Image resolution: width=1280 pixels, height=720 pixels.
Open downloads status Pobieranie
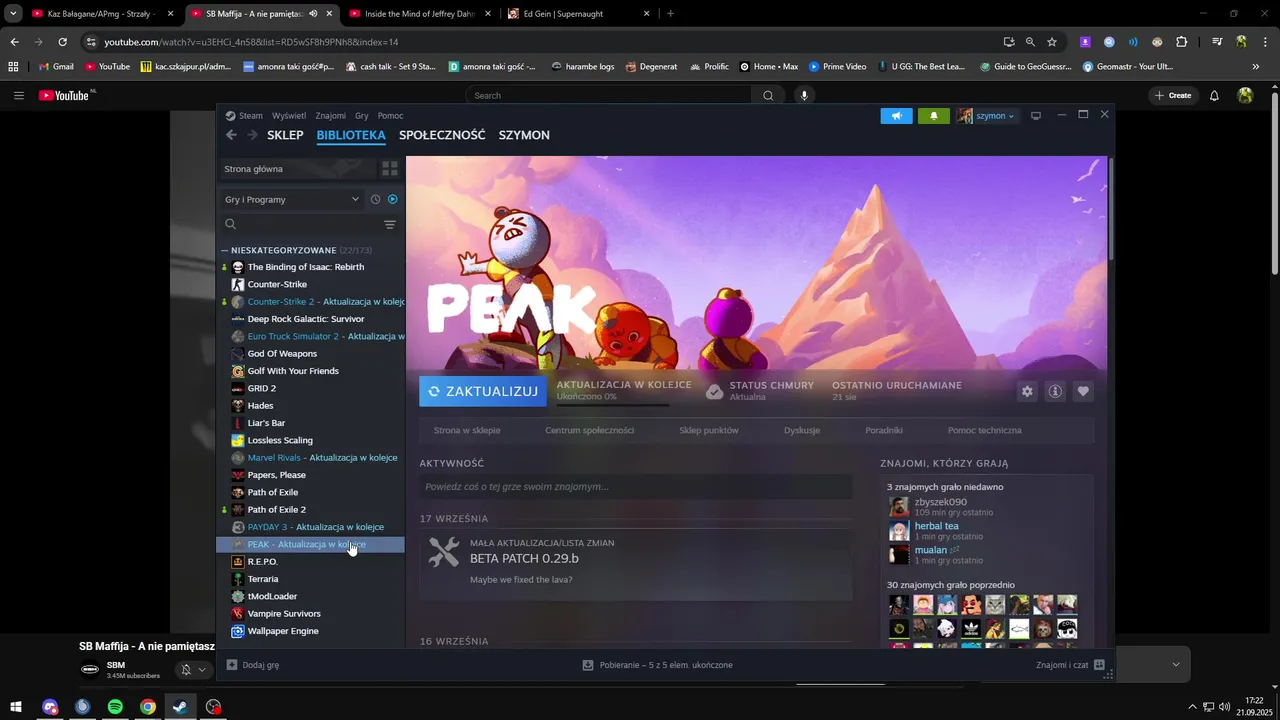(657, 665)
